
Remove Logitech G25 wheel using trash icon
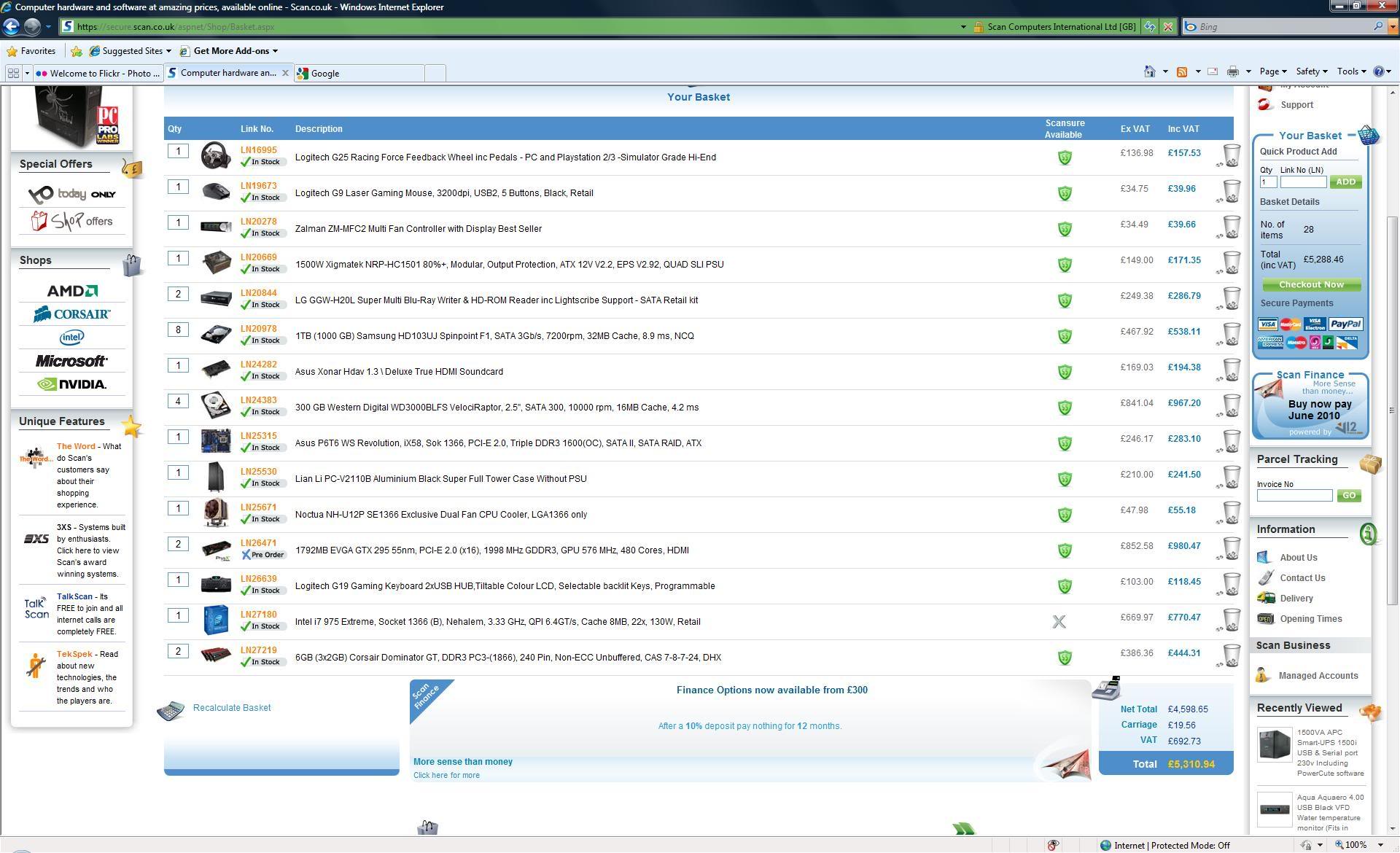coord(1231,155)
